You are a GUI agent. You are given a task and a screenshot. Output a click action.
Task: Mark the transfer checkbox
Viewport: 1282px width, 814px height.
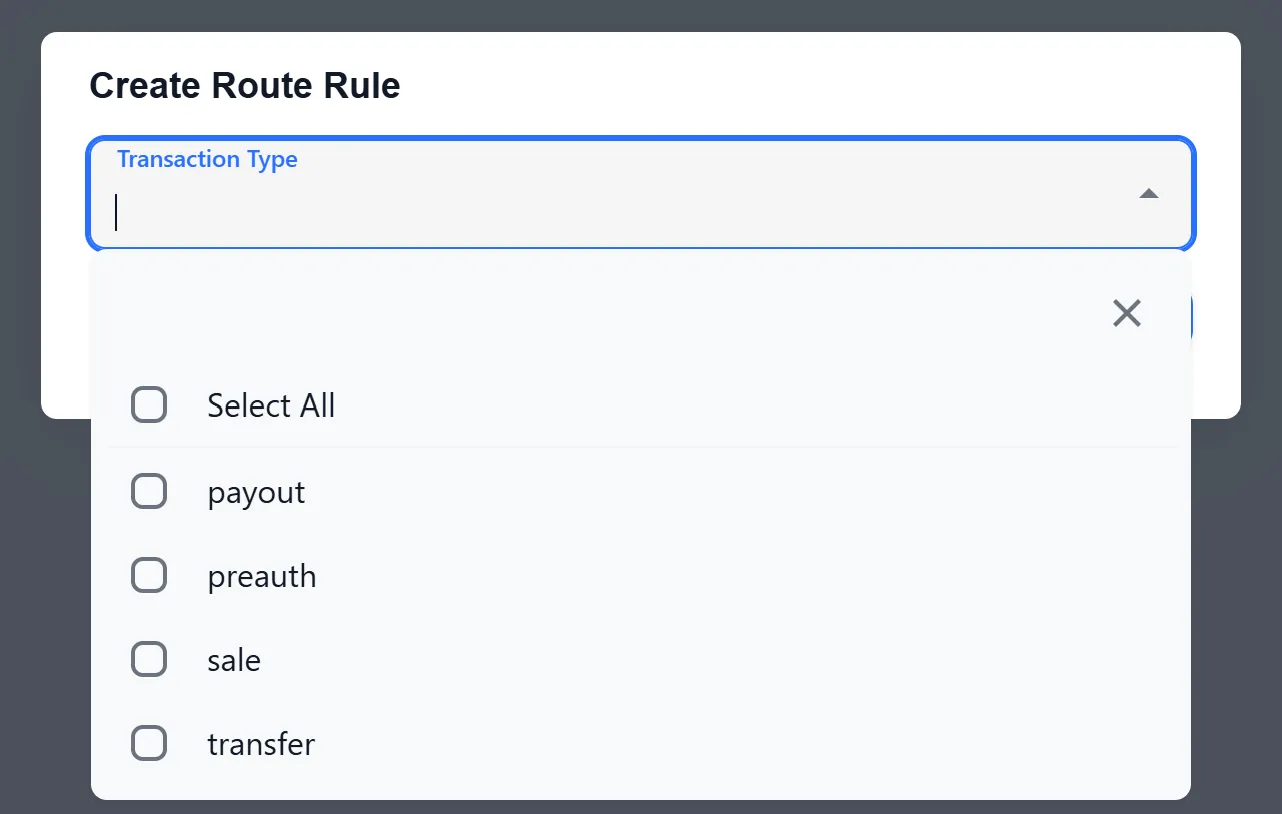(x=149, y=744)
